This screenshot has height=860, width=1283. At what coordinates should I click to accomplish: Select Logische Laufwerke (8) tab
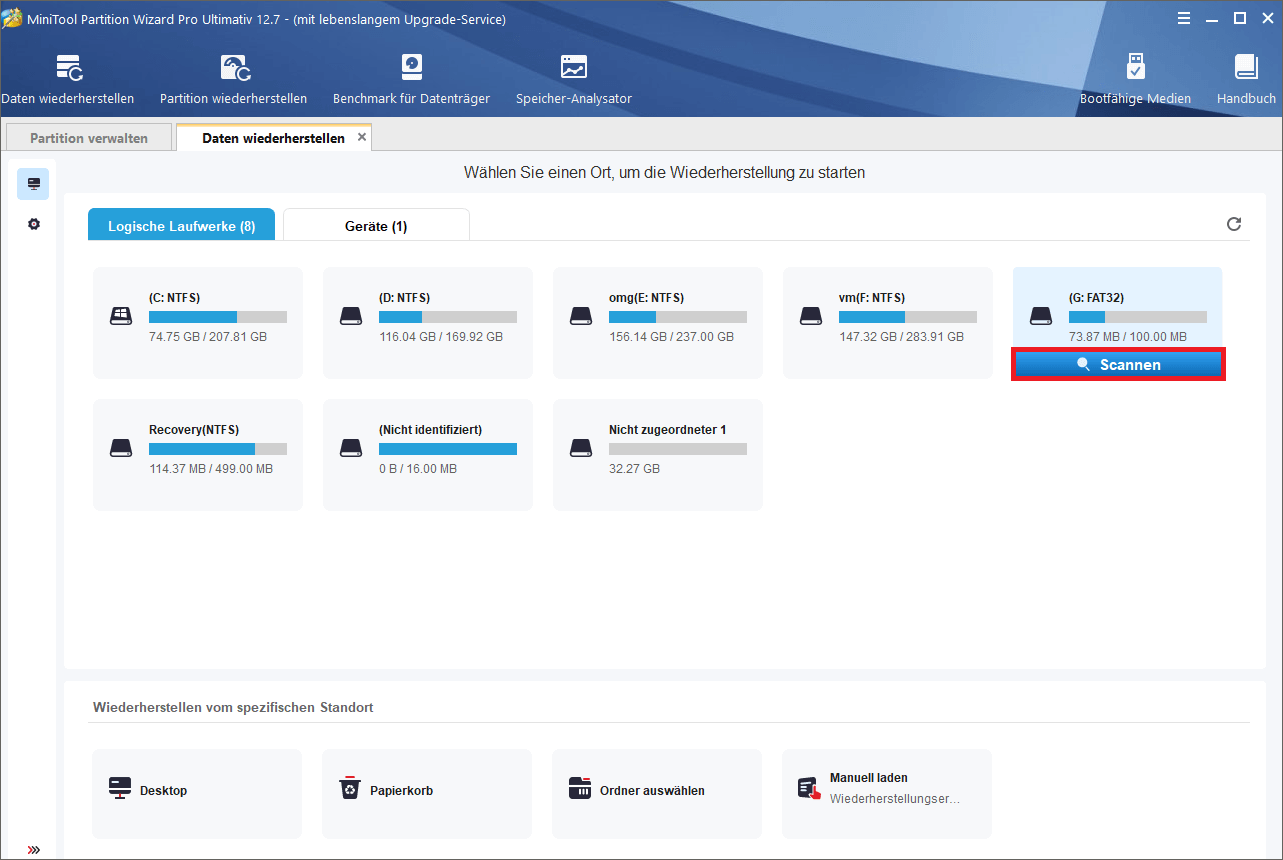pyautogui.click(x=181, y=226)
